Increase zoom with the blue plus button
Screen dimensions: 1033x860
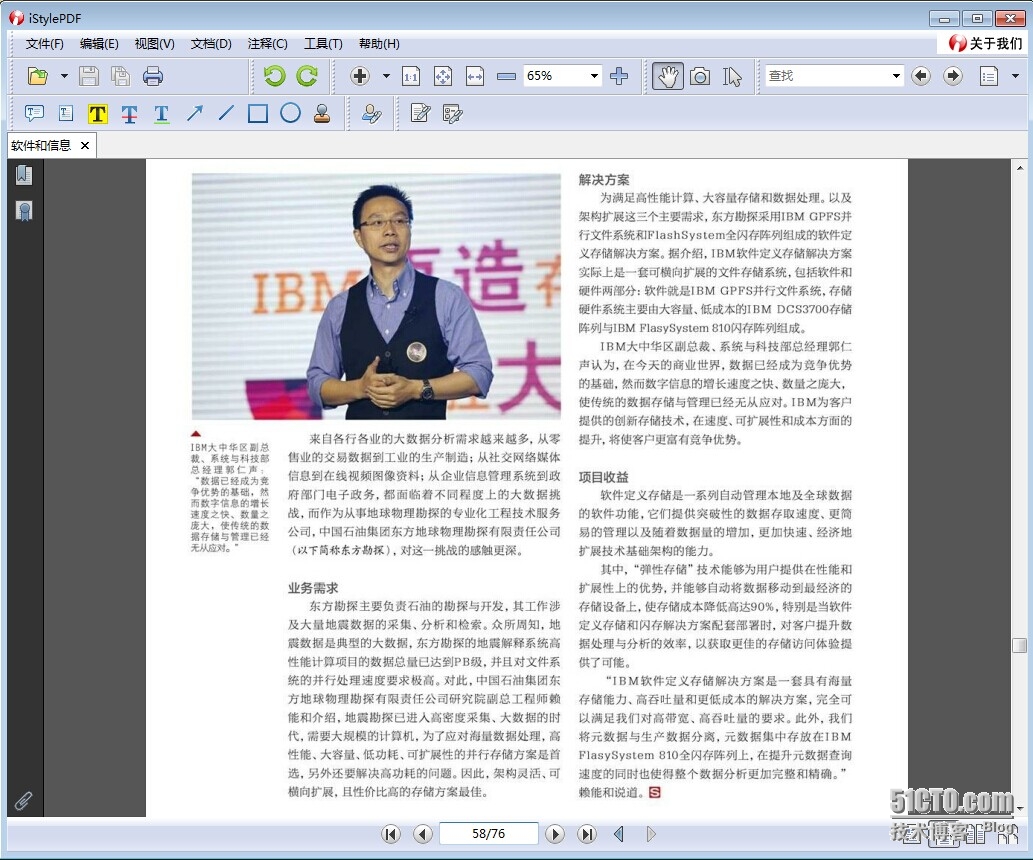(619, 76)
